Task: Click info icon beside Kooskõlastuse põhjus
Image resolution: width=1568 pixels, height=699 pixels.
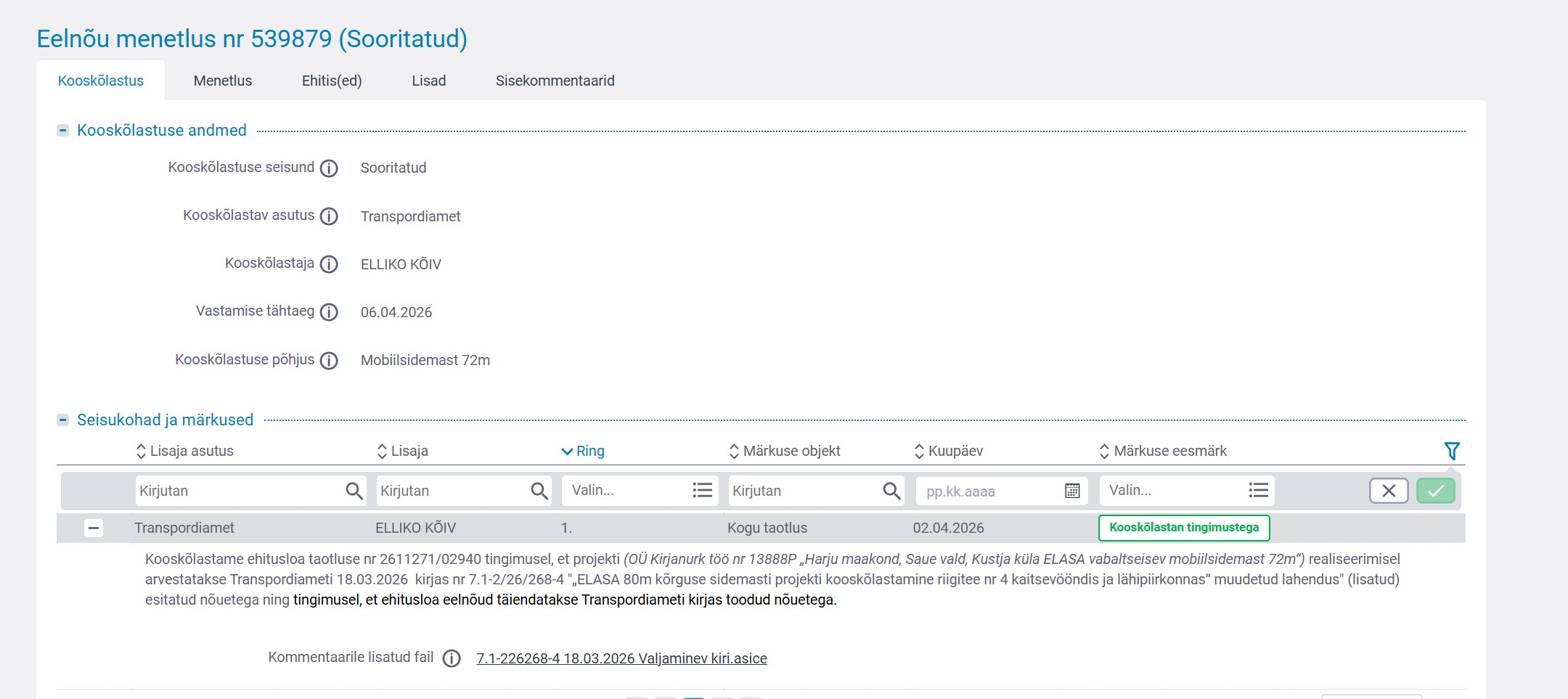Action: coord(329,361)
